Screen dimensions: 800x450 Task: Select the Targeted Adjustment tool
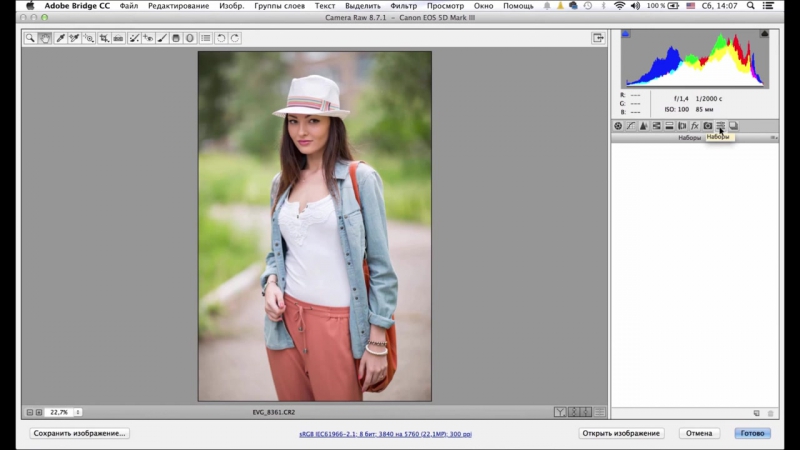pyautogui.click(x=89, y=38)
